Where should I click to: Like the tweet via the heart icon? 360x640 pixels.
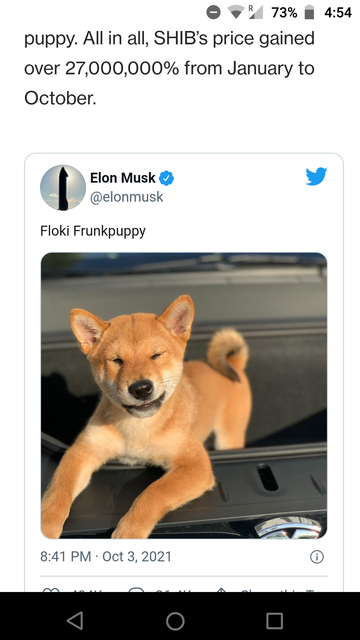pos(54,589)
